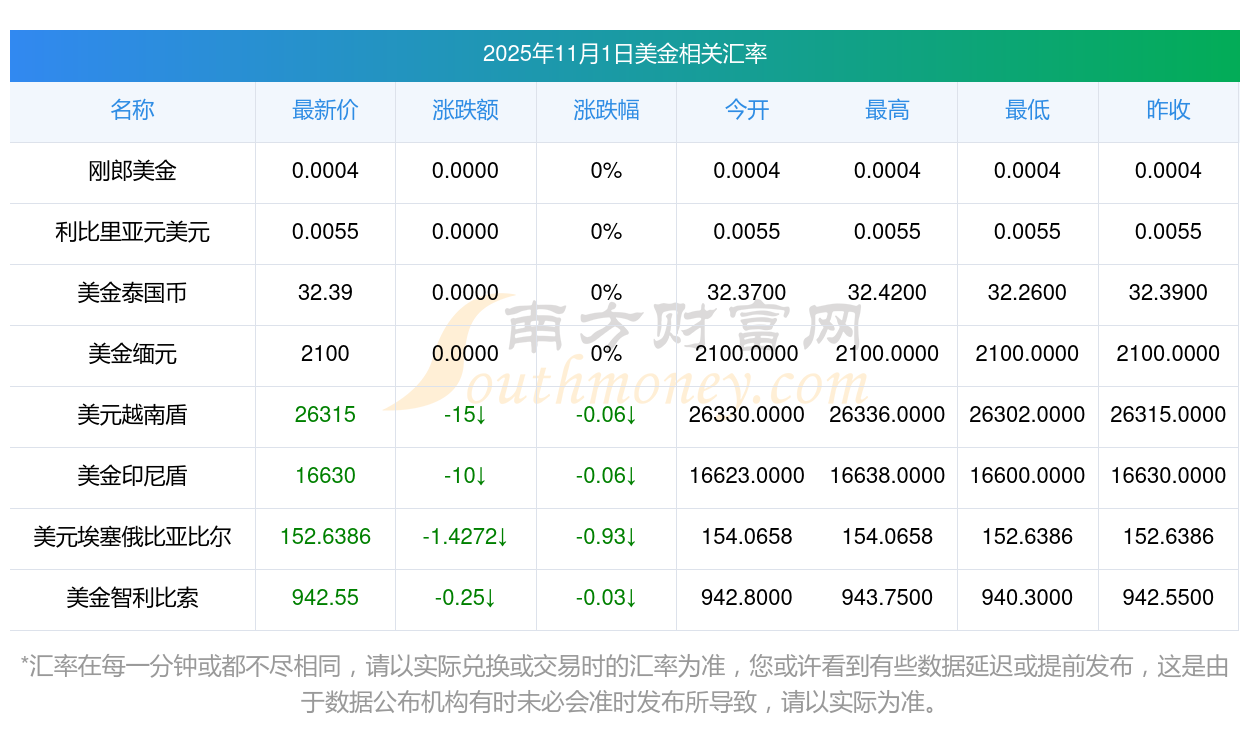
Task: Click latest price 0.0055 for 利比里亚元美元
Action: tap(325, 232)
